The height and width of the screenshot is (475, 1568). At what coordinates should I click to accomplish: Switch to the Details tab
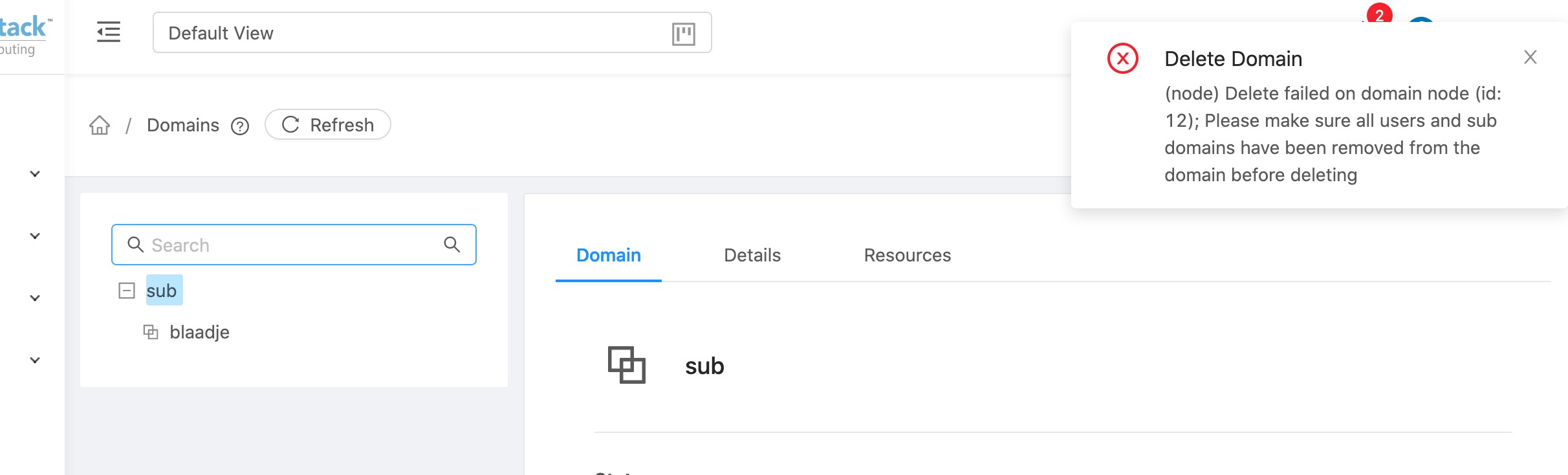coord(752,255)
